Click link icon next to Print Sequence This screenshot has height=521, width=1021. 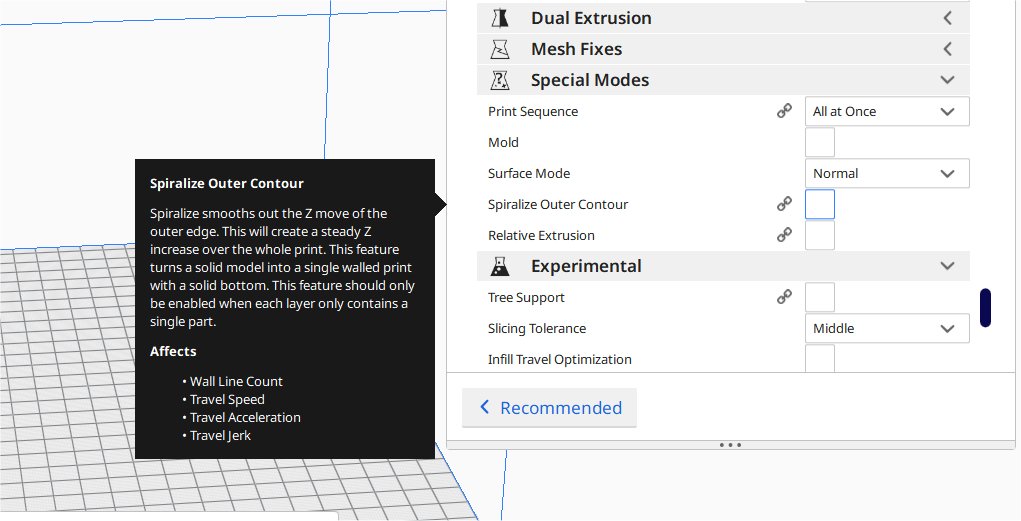[x=785, y=111]
